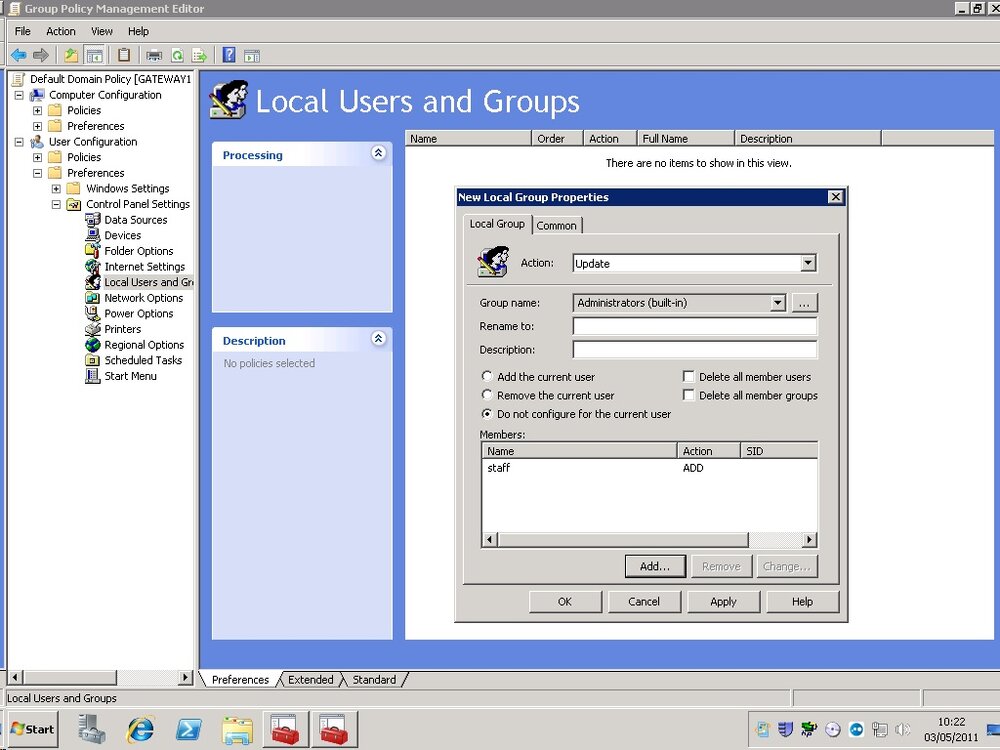
Task: Click the Description text field in dialog
Action: point(695,349)
